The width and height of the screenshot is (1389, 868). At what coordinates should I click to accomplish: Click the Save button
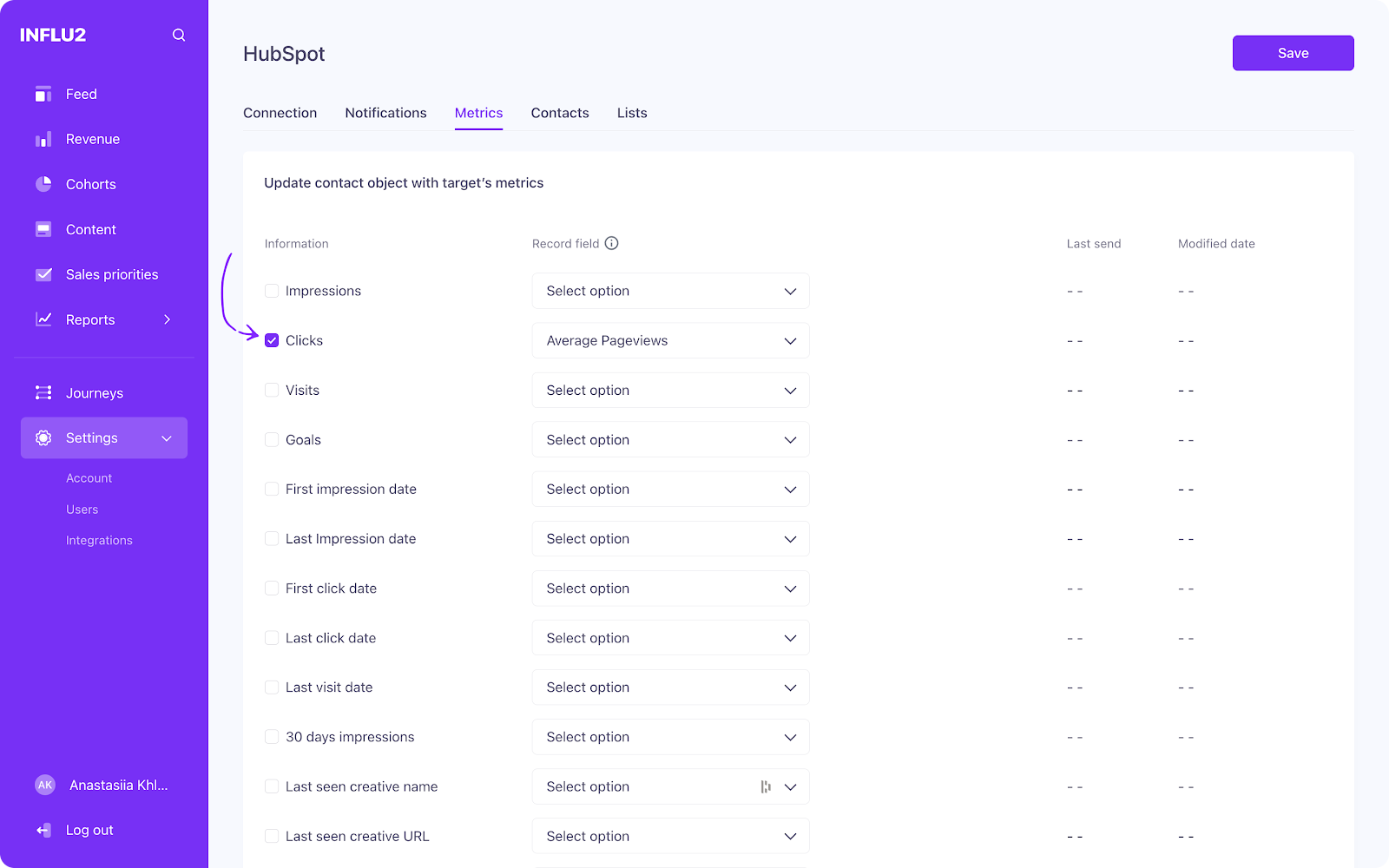[x=1294, y=53]
